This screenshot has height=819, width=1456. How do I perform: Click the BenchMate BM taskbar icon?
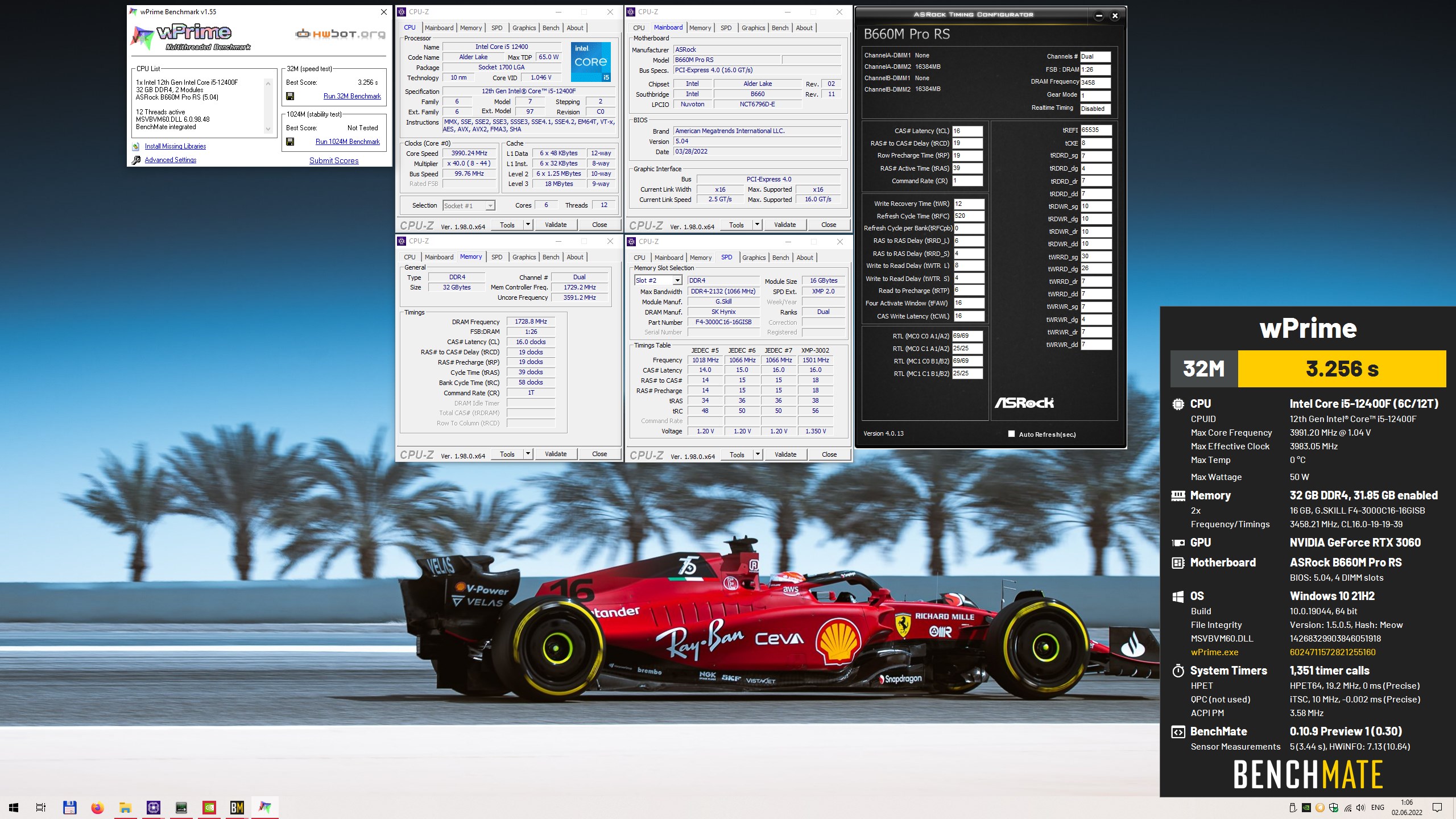point(237,807)
